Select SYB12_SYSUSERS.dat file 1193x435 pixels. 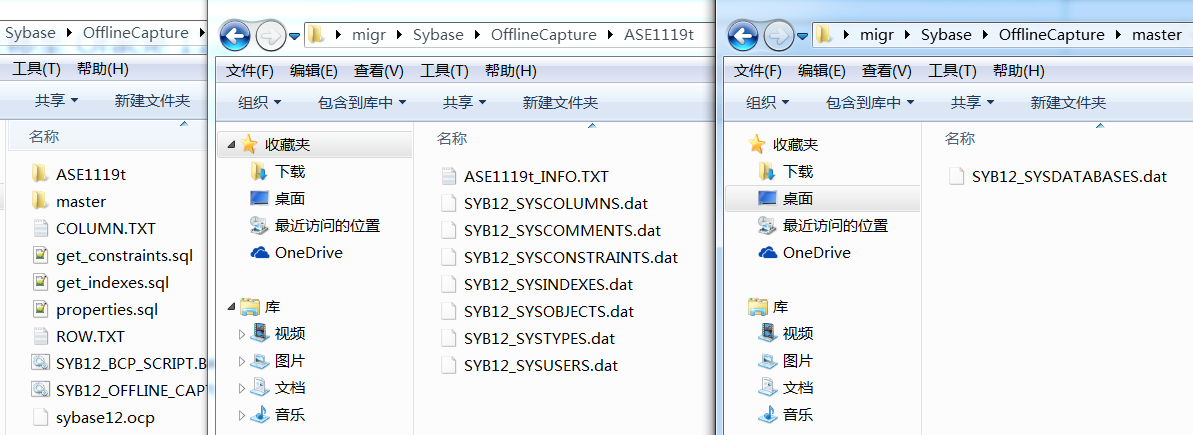pos(530,365)
